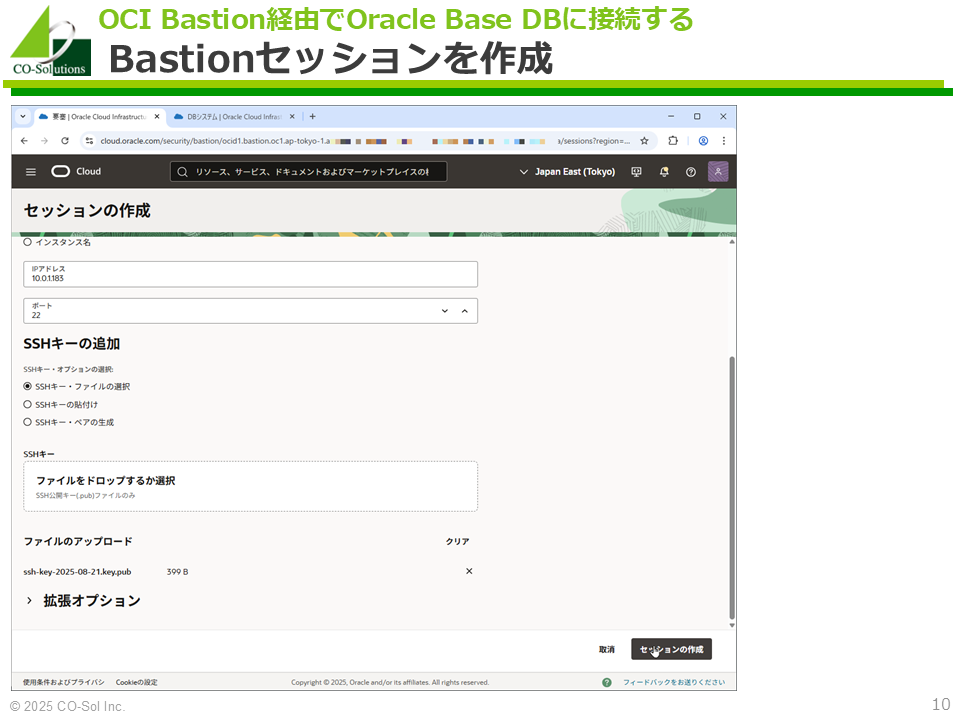Select SSHキー・ペアの生成 option
Screen dimensions: 960x720
tap(28, 422)
